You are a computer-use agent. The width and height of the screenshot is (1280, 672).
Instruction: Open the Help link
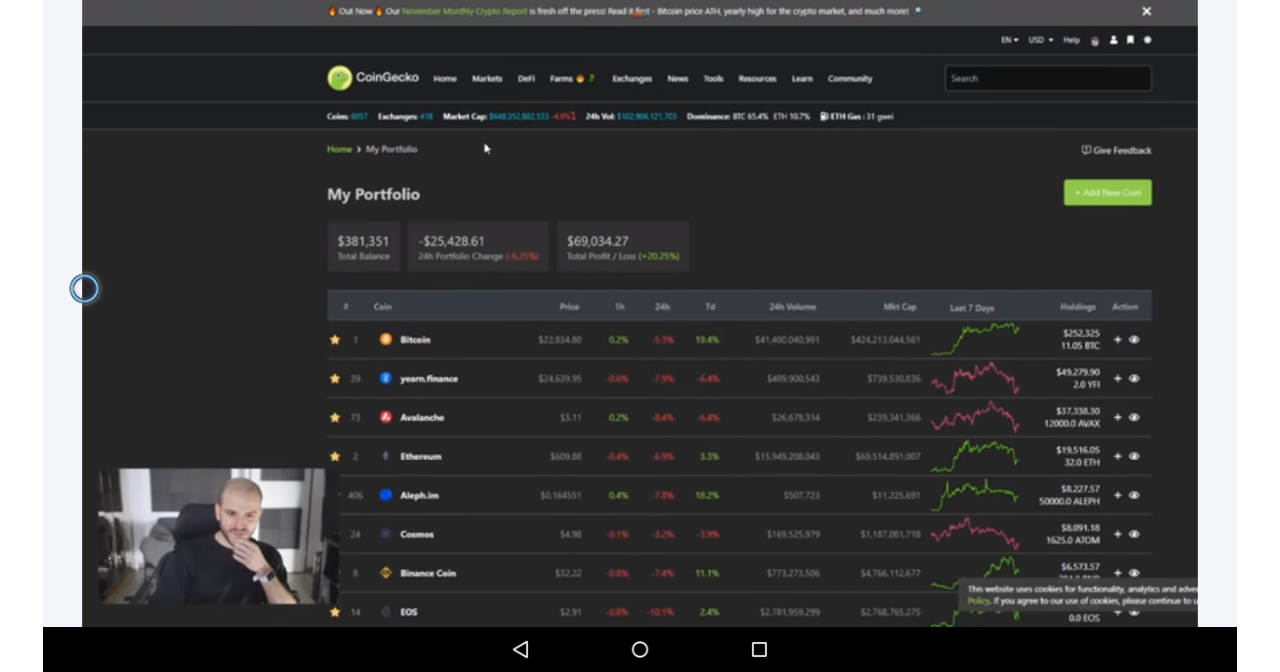pyautogui.click(x=1071, y=40)
